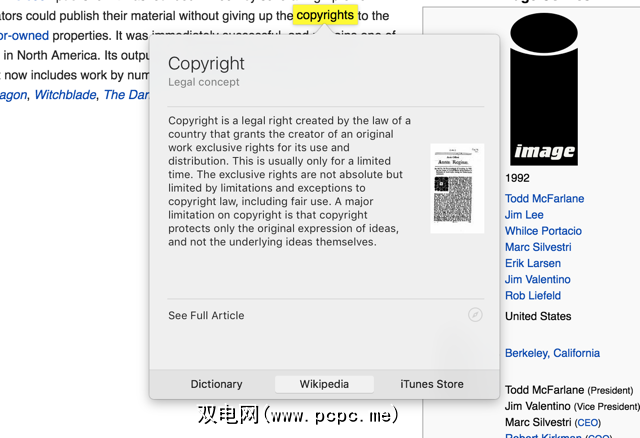Image resolution: width=640 pixels, height=438 pixels.
Task: Click the United States text
Action: 538,316
